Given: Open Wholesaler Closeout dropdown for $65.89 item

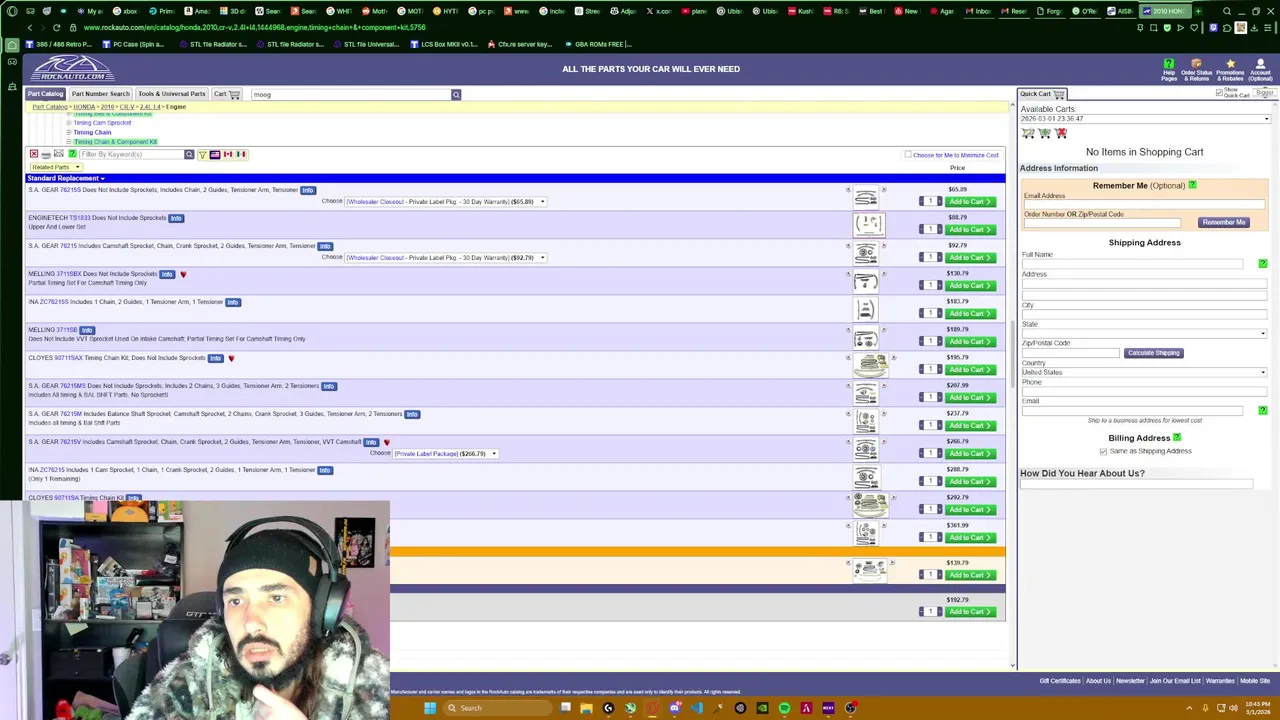Looking at the screenshot, I should (x=446, y=202).
